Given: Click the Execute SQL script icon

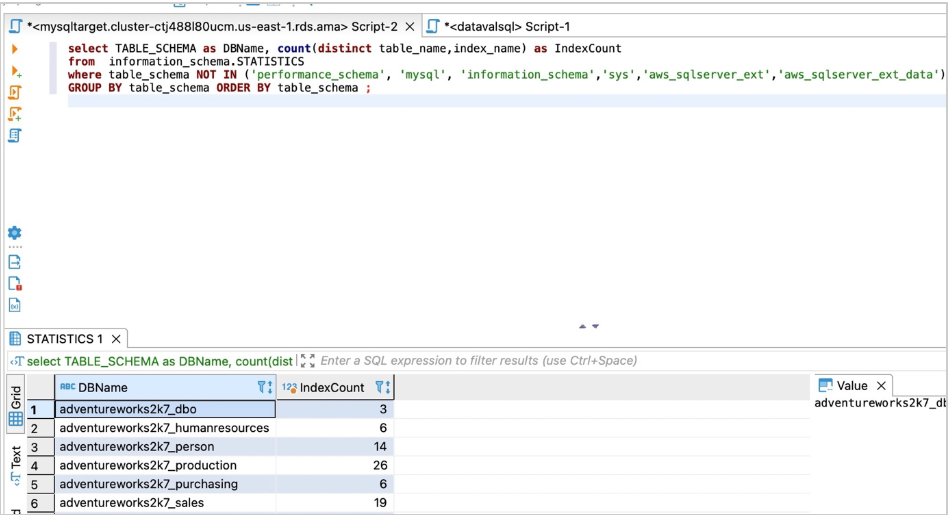Looking at the screenshot, I should [x=15, y=92].
